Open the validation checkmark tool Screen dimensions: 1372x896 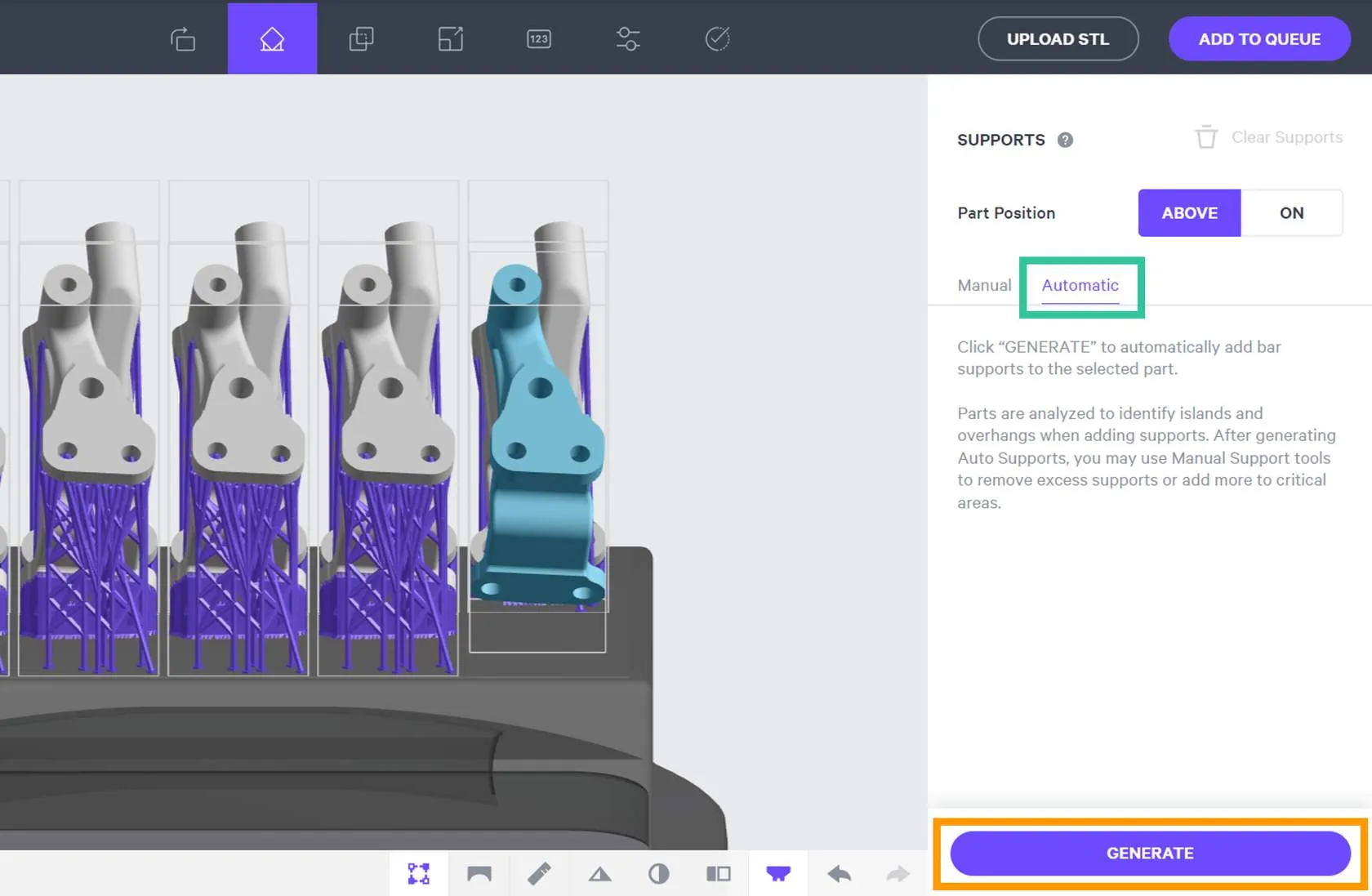click(x=717, y=38)
